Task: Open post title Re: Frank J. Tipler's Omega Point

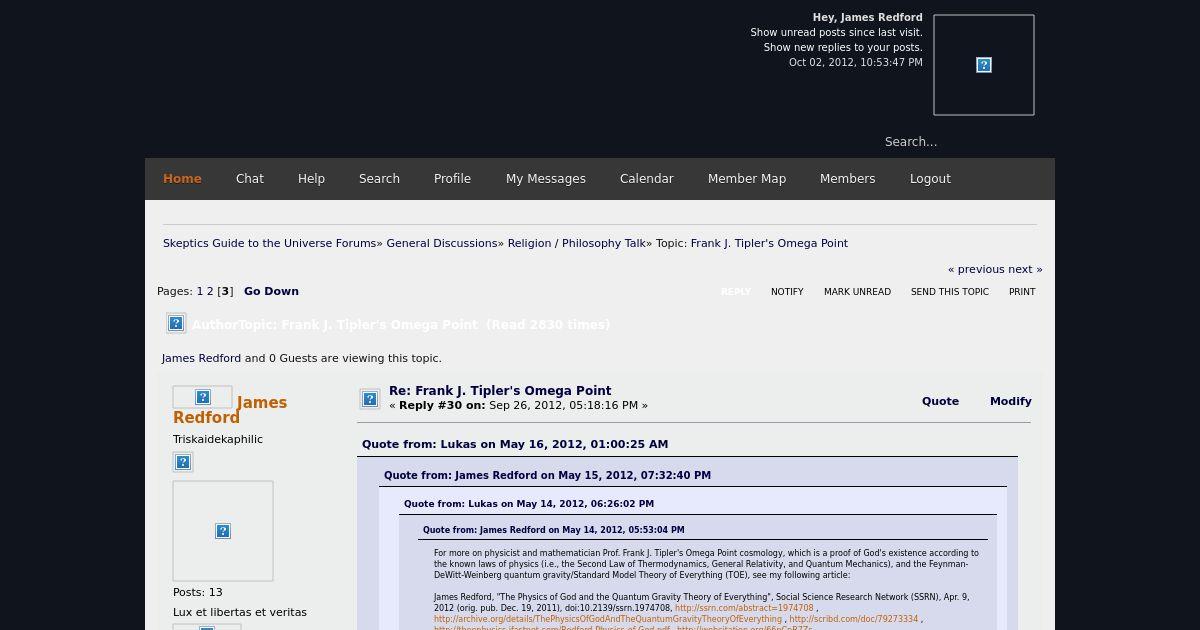Action: (500, 391)
